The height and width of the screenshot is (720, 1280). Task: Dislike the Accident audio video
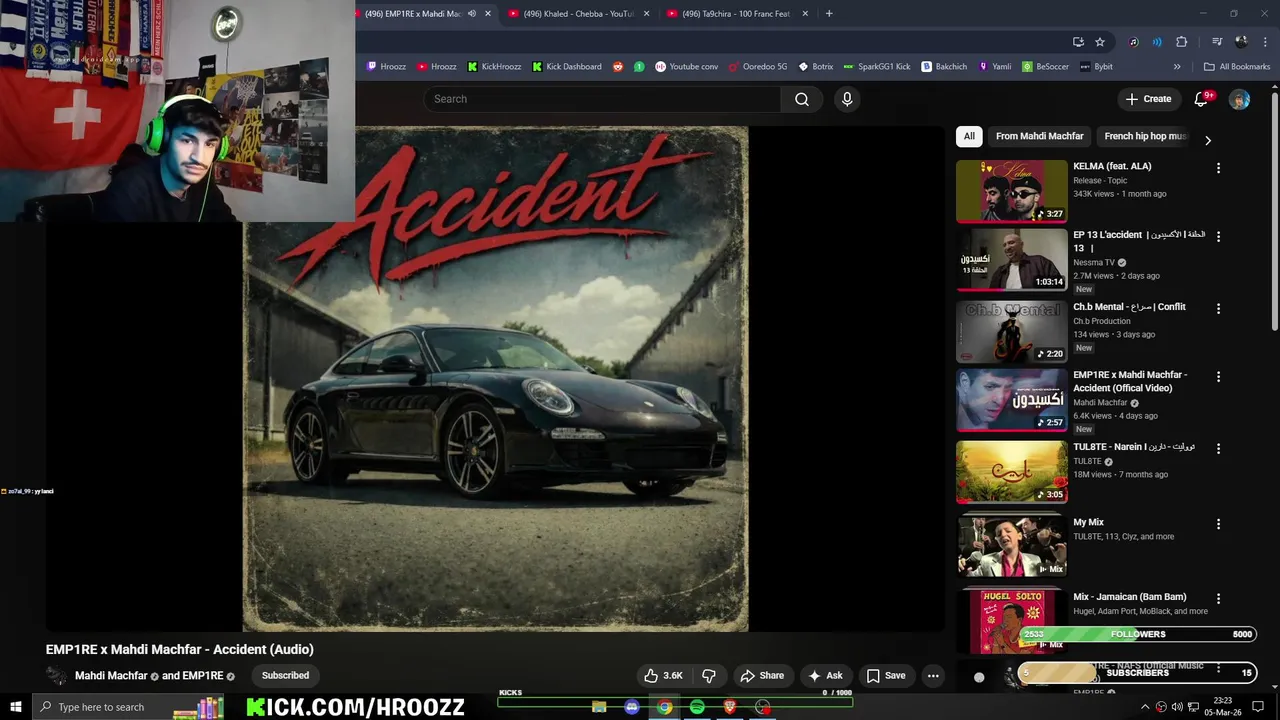709,675
